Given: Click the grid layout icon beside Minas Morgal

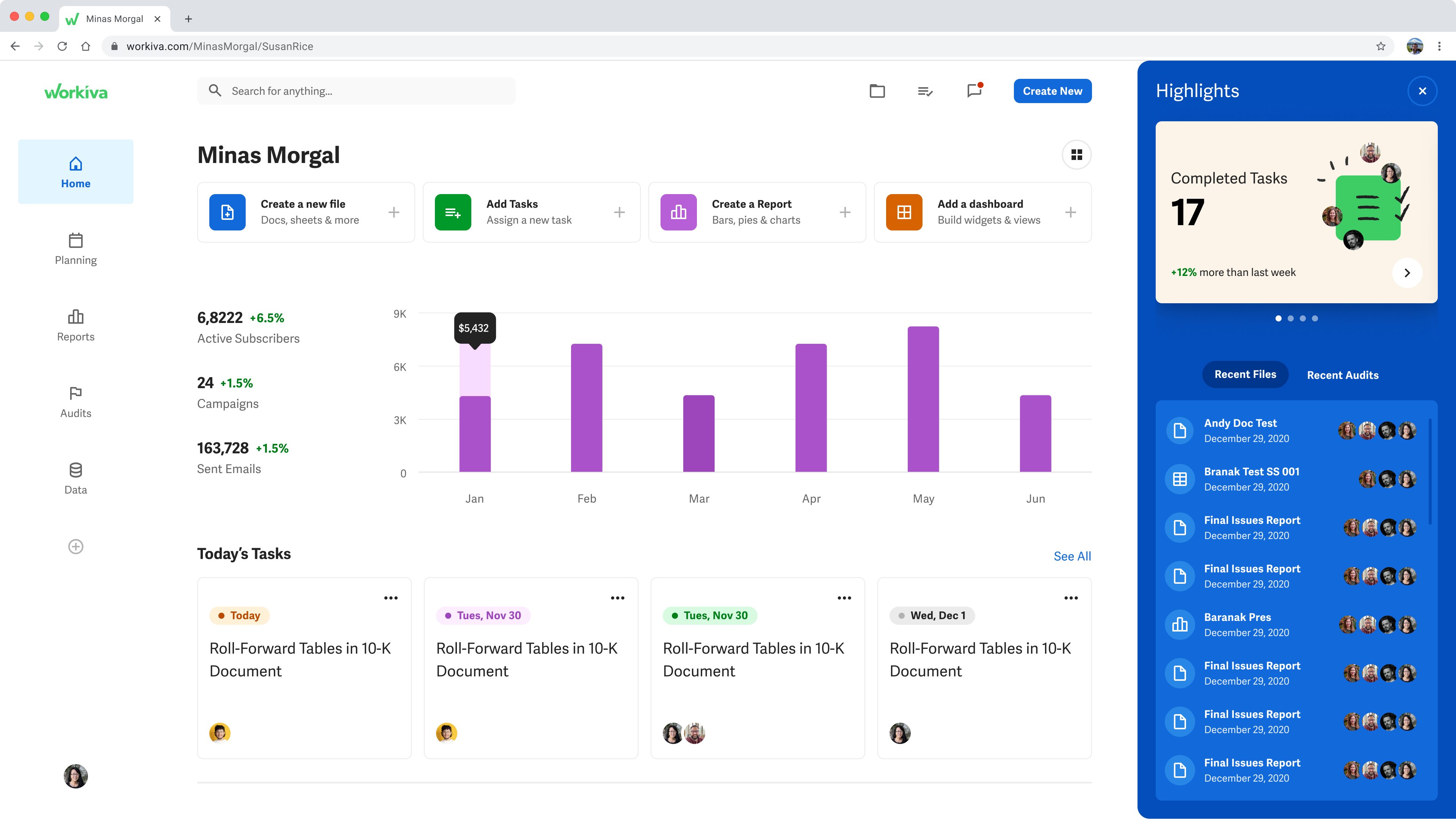Looking at the screenshot, I should [x=1076, y=154].
